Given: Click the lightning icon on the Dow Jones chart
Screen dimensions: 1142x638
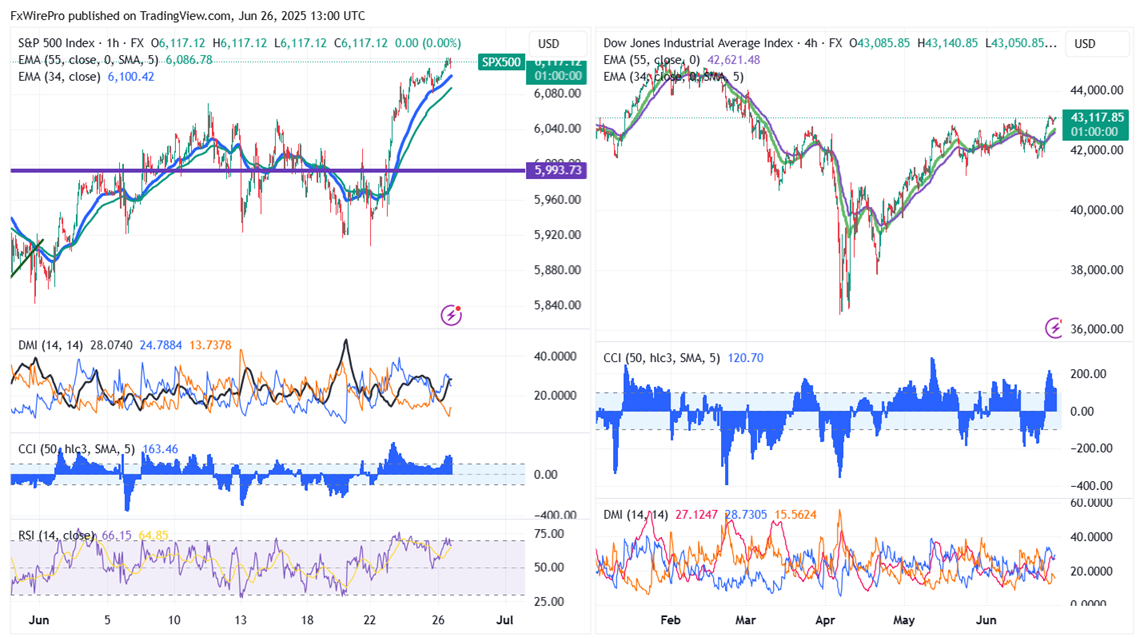Looking at the screenshot, I should (x=1054, y=328).
